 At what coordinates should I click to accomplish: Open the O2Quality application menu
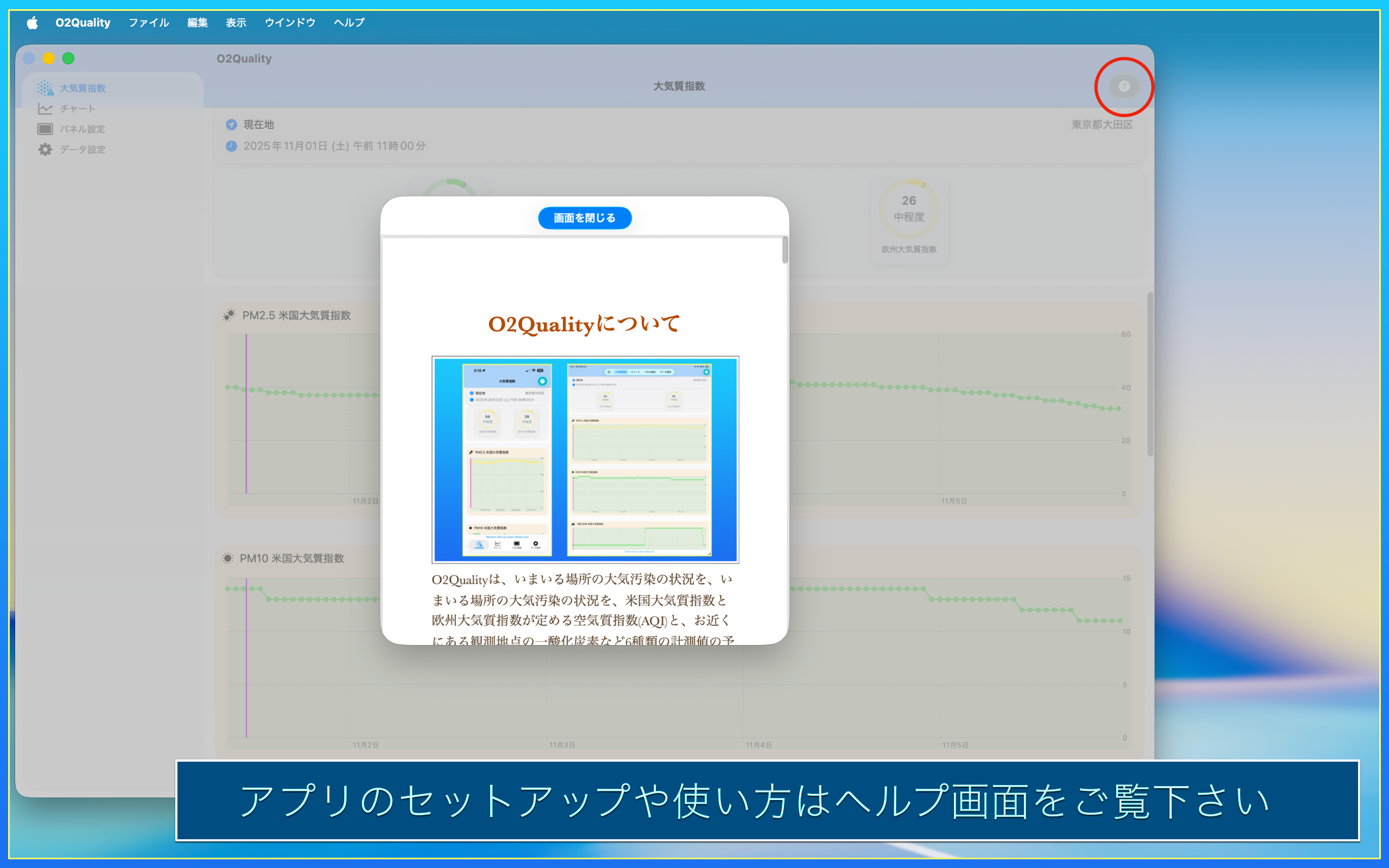[82, 22]
